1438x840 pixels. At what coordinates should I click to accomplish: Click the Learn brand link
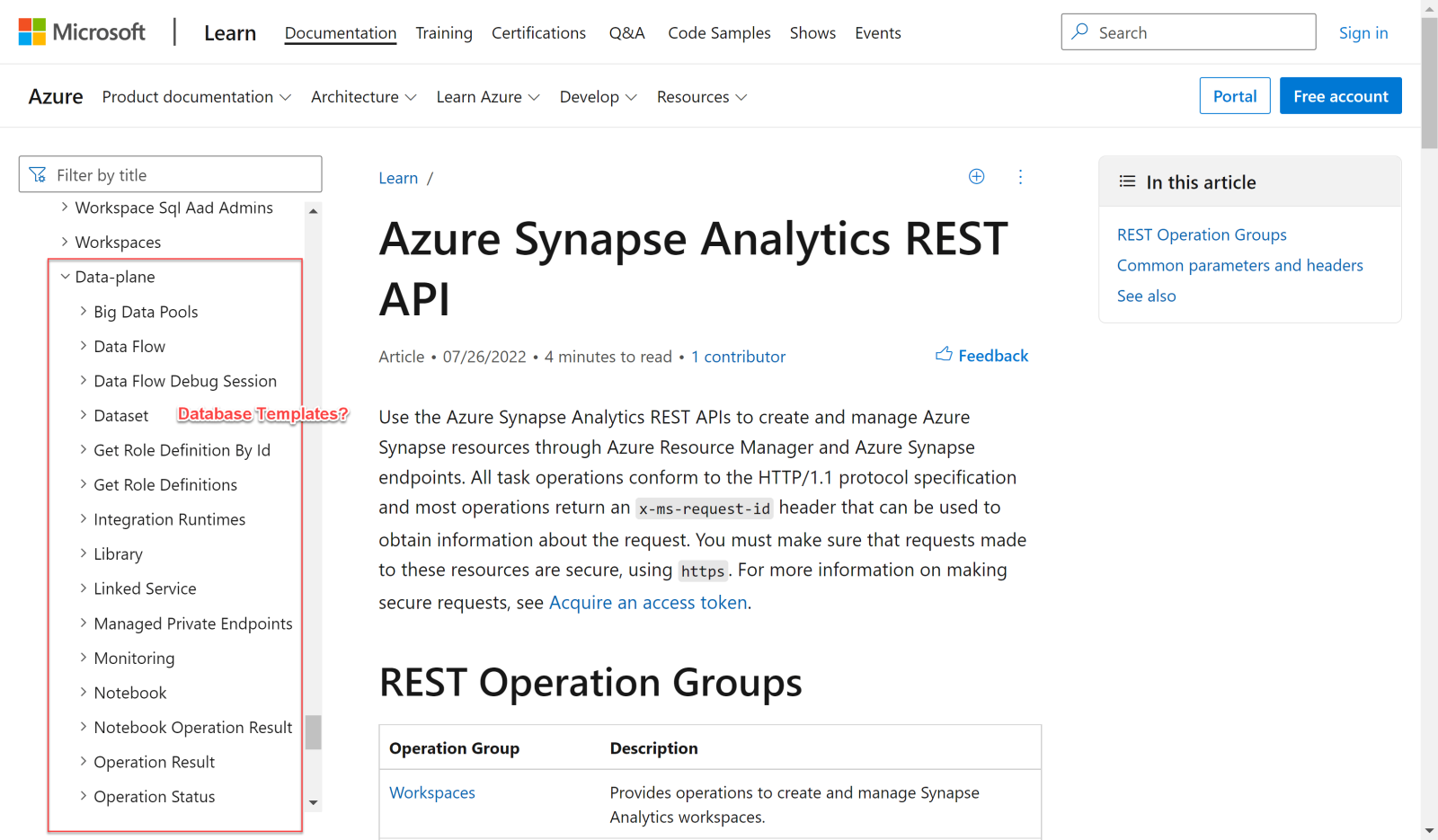tap(230, 33)
